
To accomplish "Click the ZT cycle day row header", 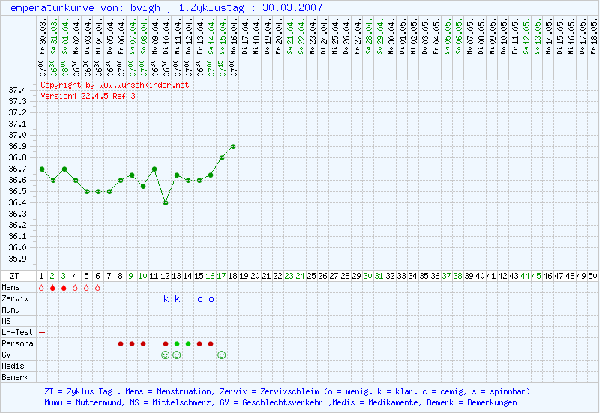I will (x=13, y=274).
